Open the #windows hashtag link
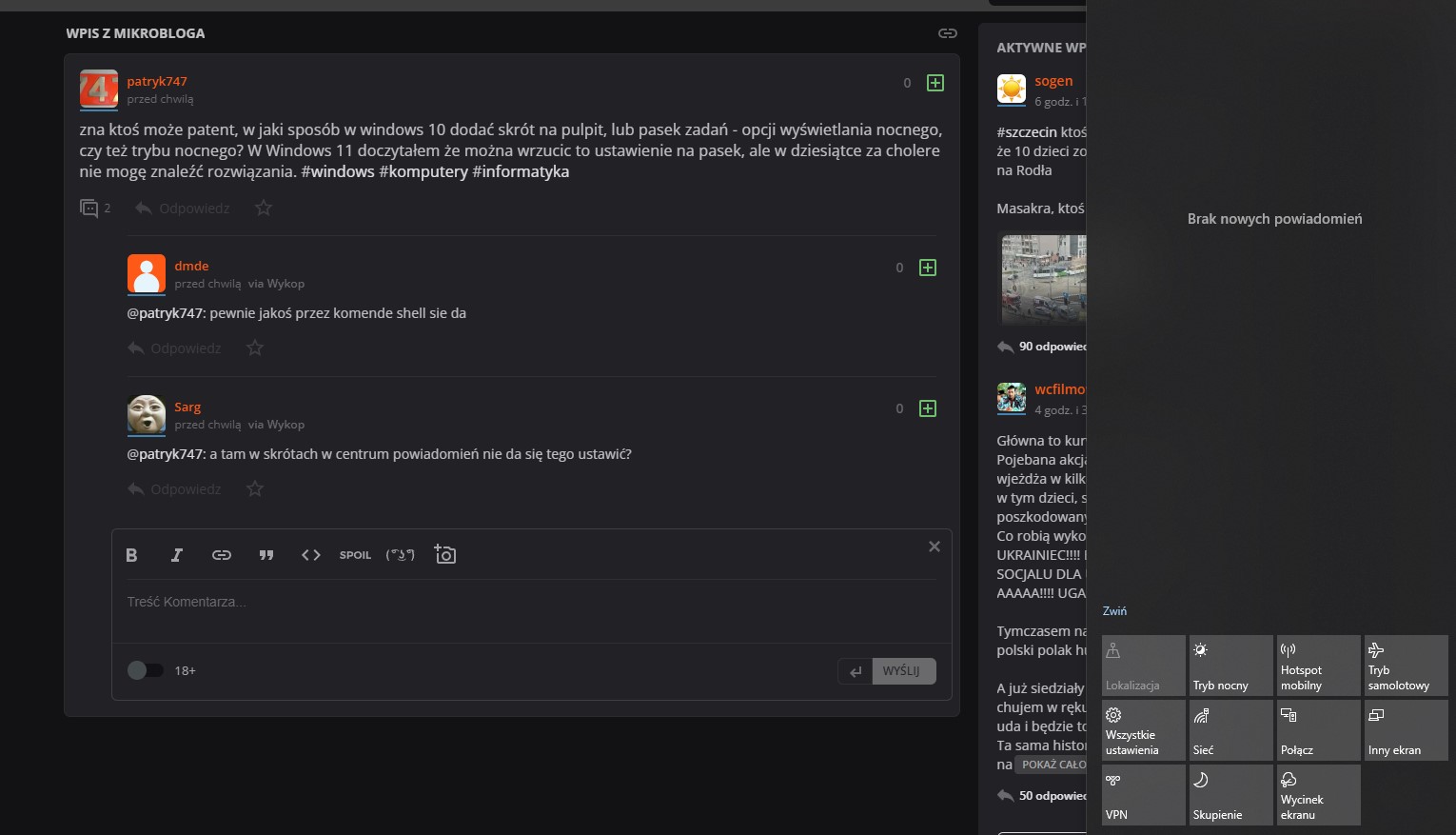The image size is (1456, 835). point(337,171)
